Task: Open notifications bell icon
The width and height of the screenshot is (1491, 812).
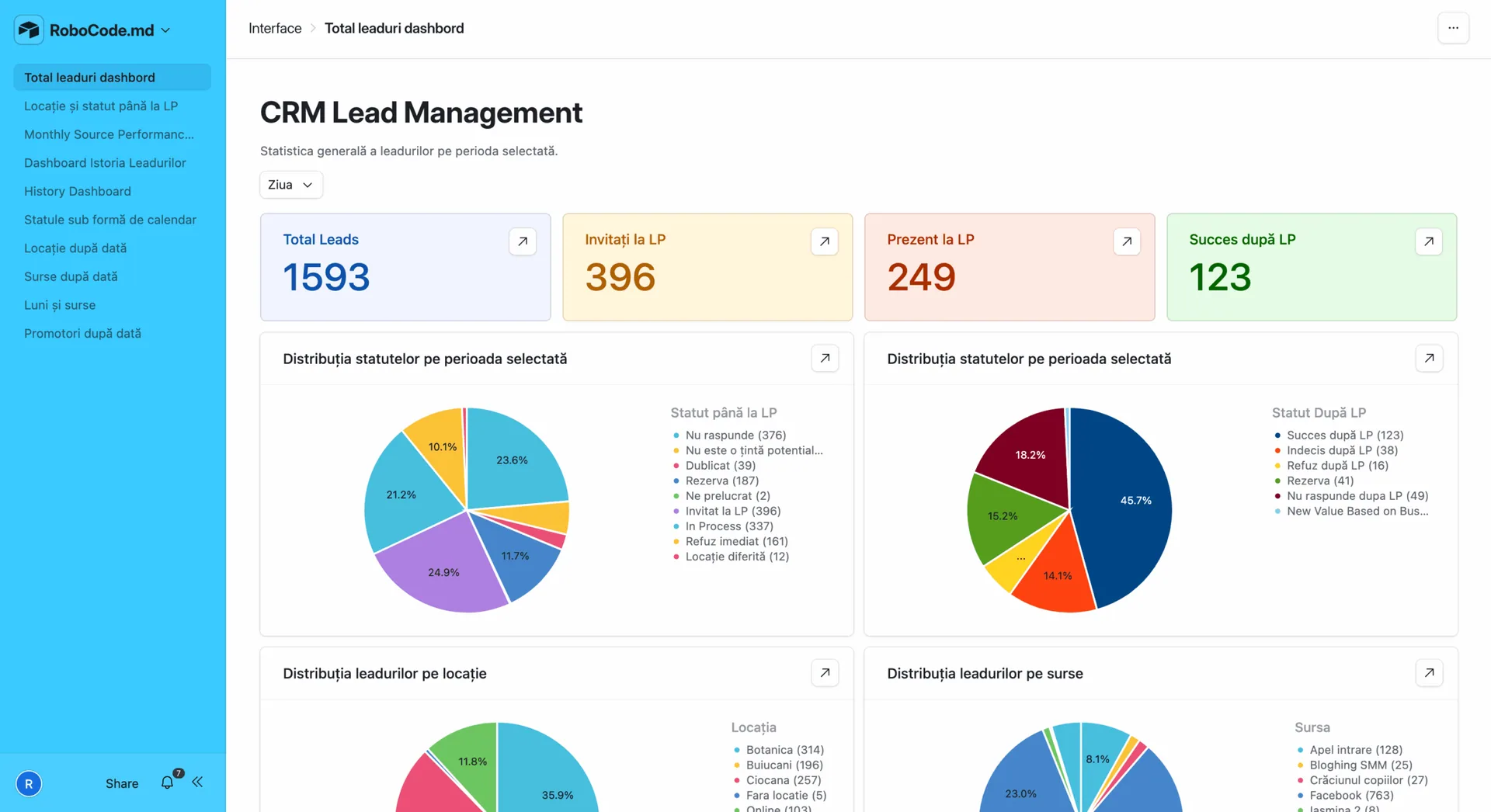Action: (168, 783)
